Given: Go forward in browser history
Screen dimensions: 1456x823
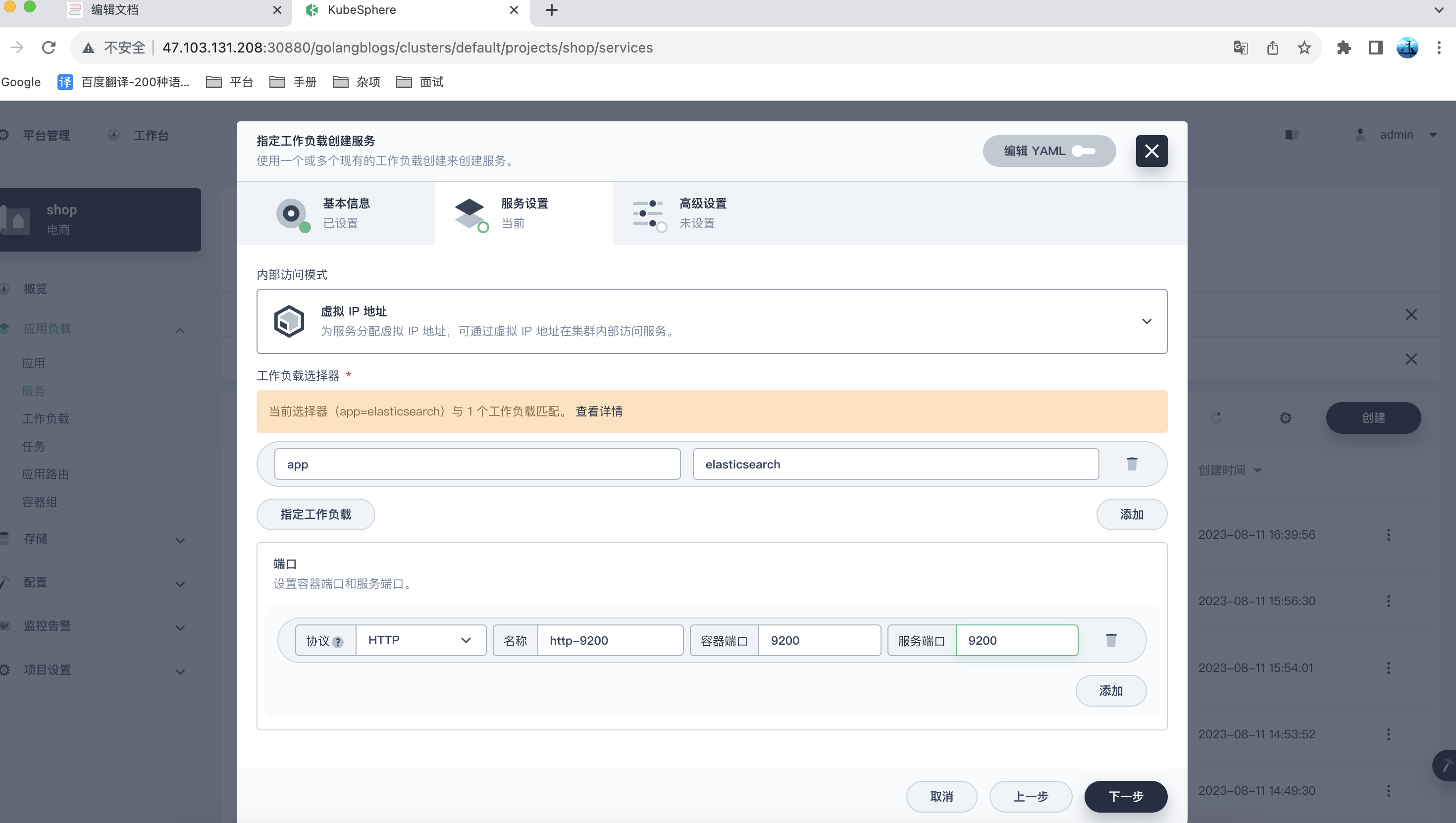Looking at the screenshot, I should pyautogui.click(x=16, y=48).
